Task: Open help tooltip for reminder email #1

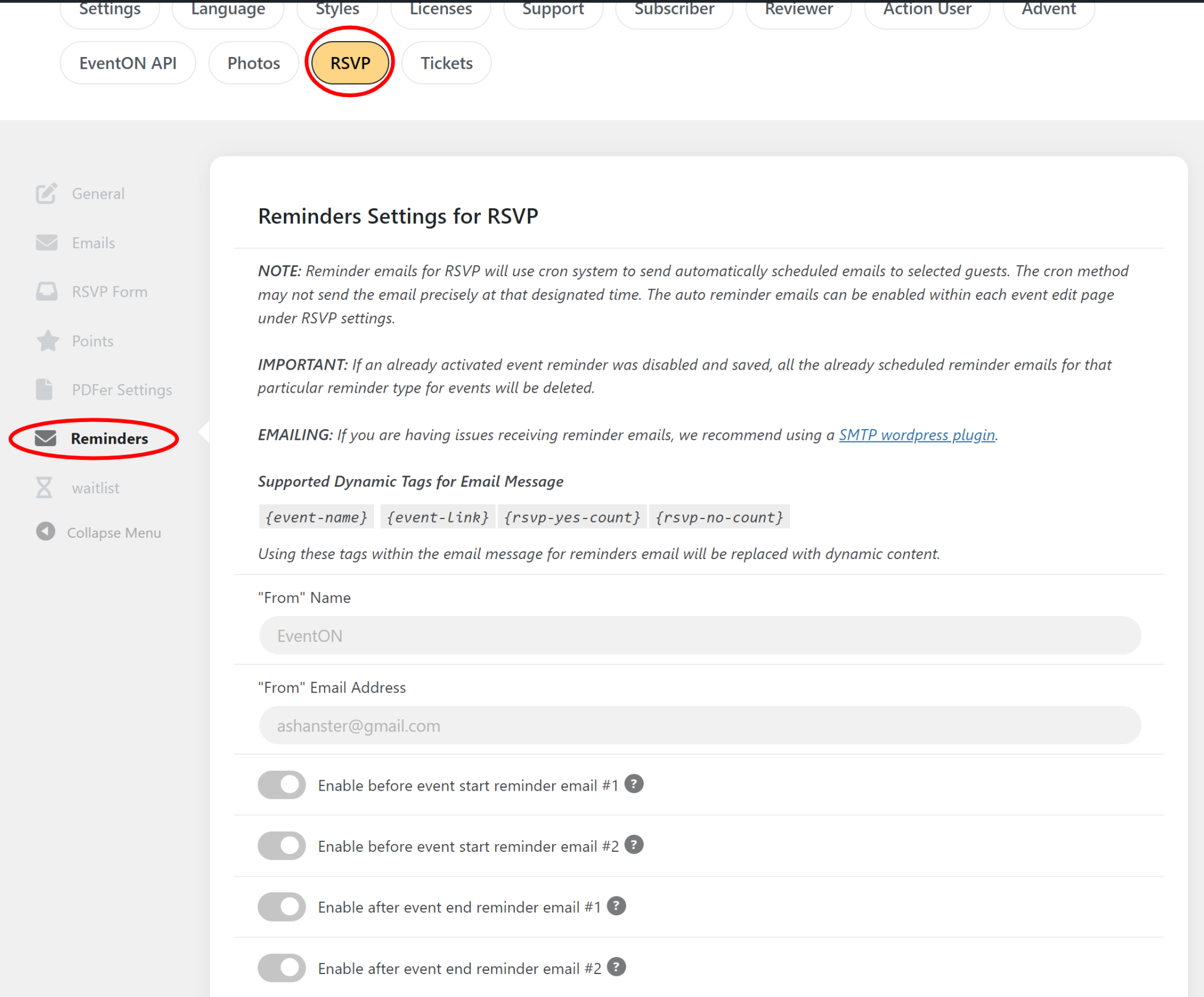Action: click(x=634, y=784)
